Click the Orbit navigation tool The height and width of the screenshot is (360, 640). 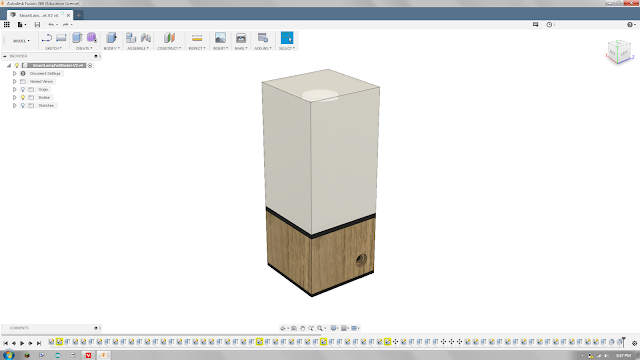point(283,328)
